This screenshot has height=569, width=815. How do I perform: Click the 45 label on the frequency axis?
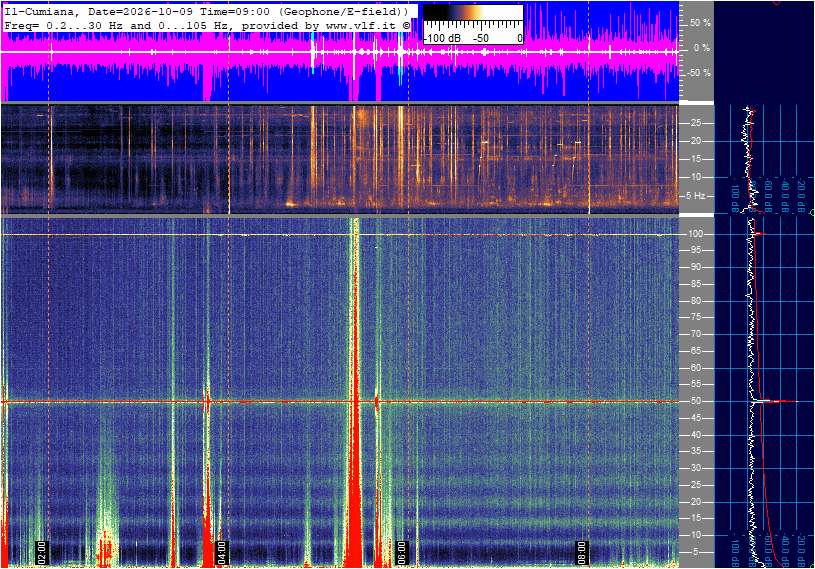tap(695, 418)
